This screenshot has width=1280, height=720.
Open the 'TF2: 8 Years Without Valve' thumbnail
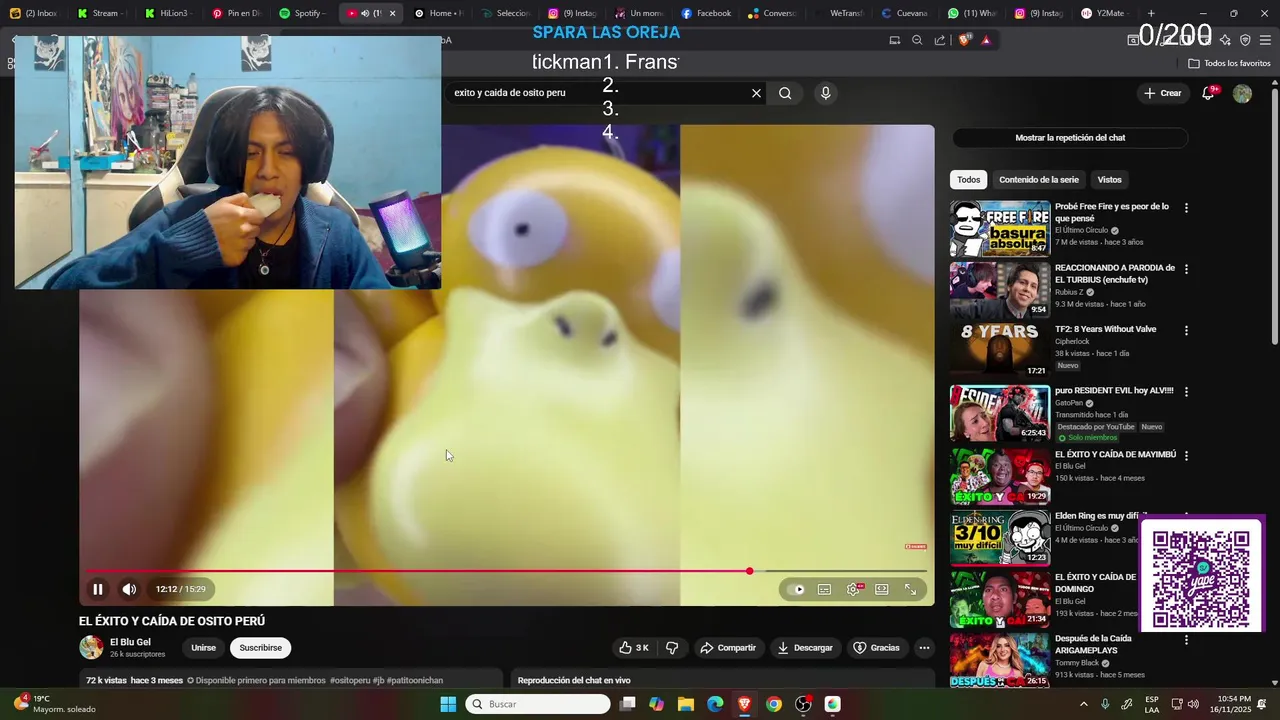click(x=1000, y=350)
